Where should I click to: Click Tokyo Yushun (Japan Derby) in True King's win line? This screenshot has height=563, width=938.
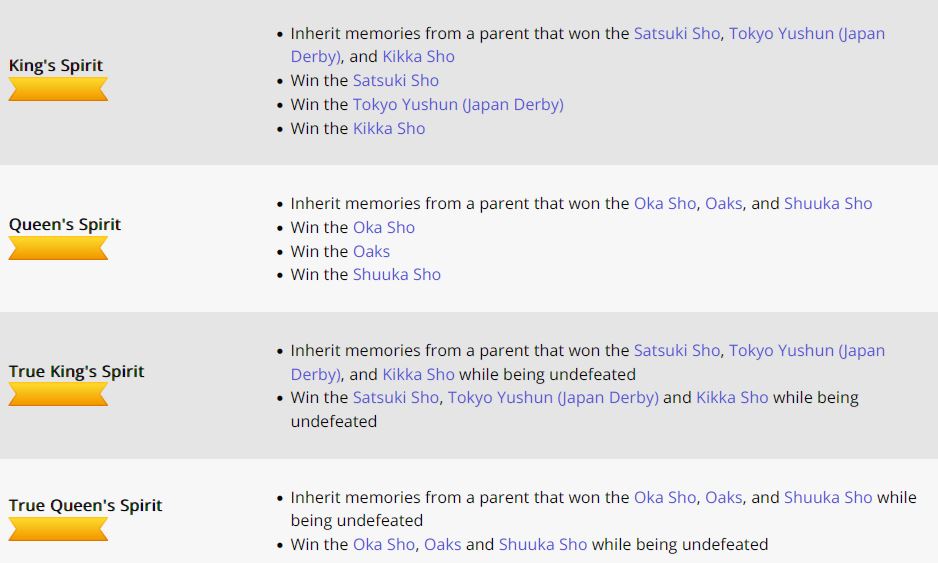pos(553,398)
